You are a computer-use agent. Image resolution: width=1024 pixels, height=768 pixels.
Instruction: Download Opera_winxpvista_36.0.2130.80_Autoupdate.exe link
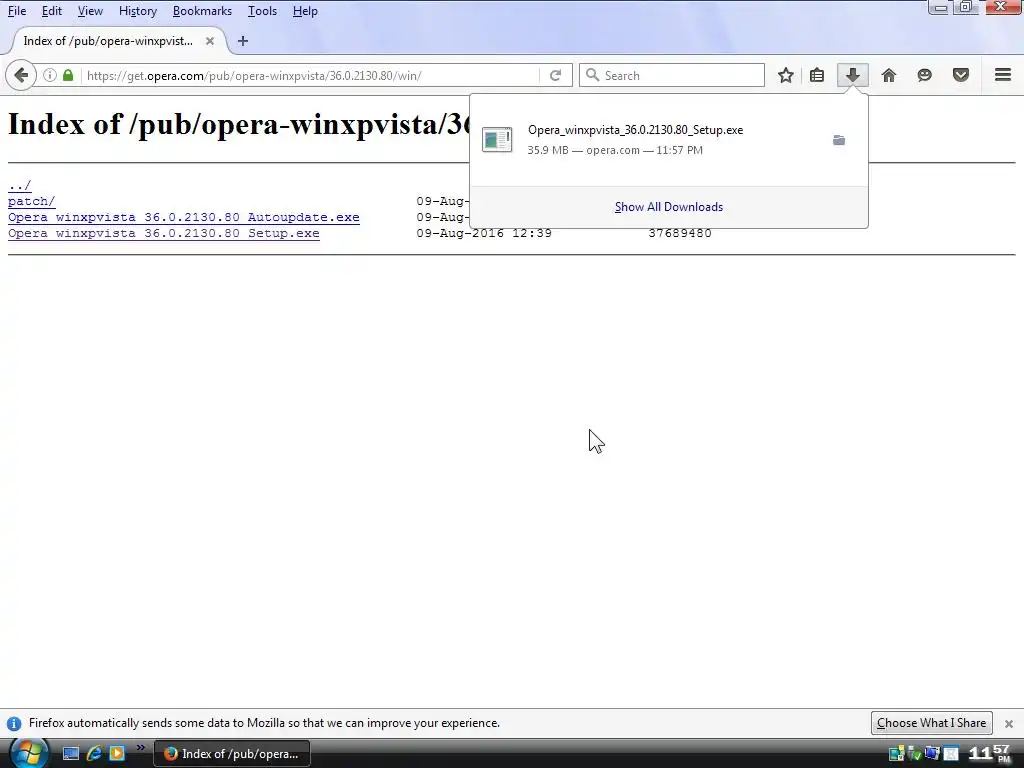pyautogui.click(x=184, y=217)
